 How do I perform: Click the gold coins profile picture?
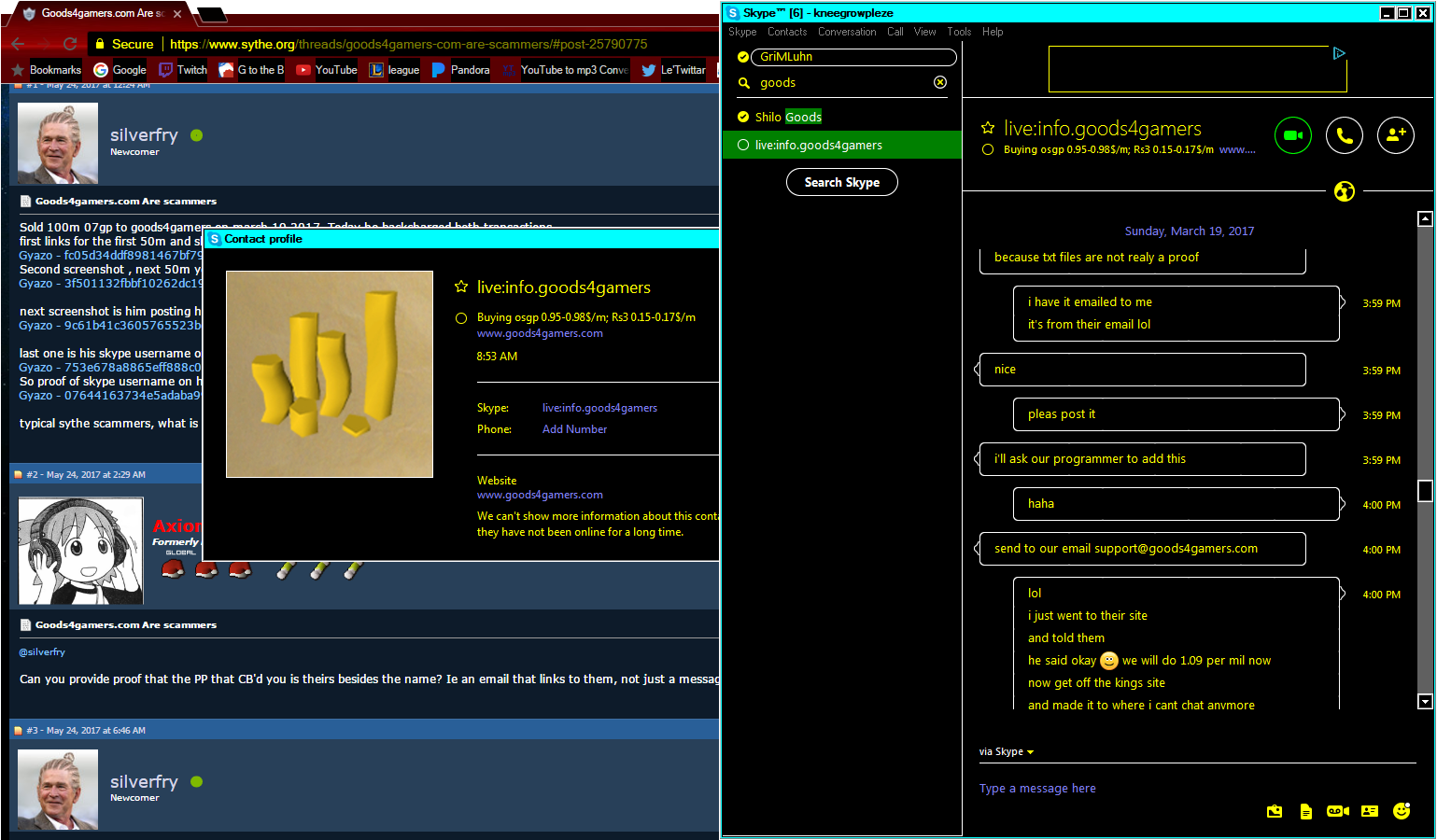click(x=330, y=374)
